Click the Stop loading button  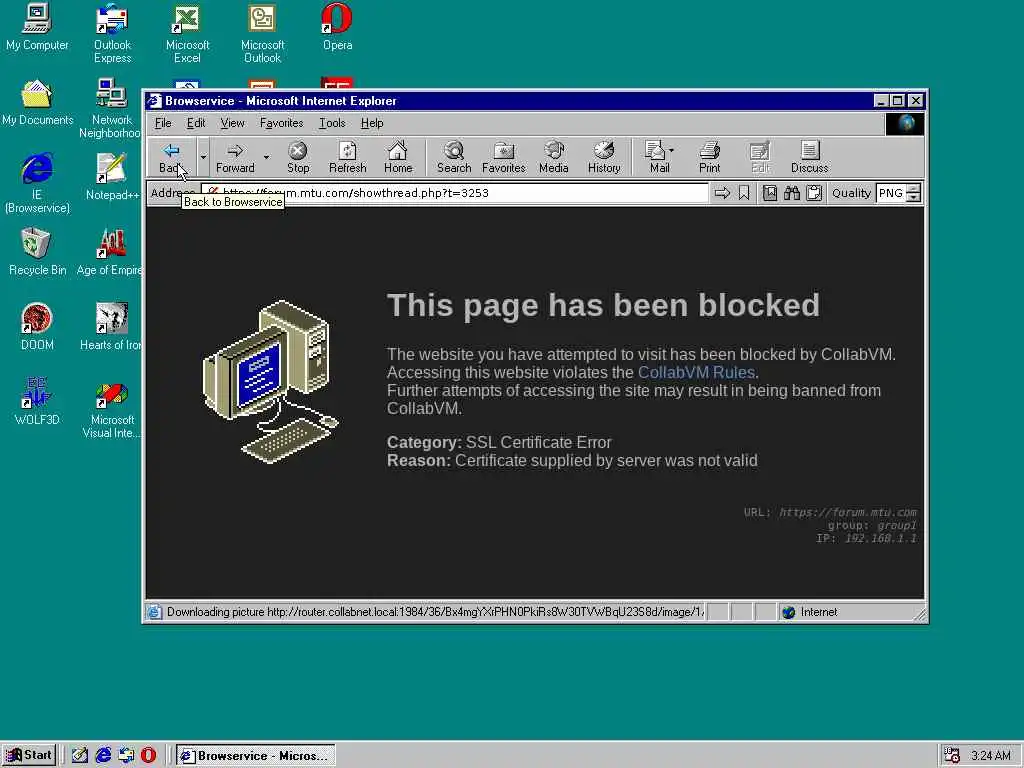click(298, 157)
